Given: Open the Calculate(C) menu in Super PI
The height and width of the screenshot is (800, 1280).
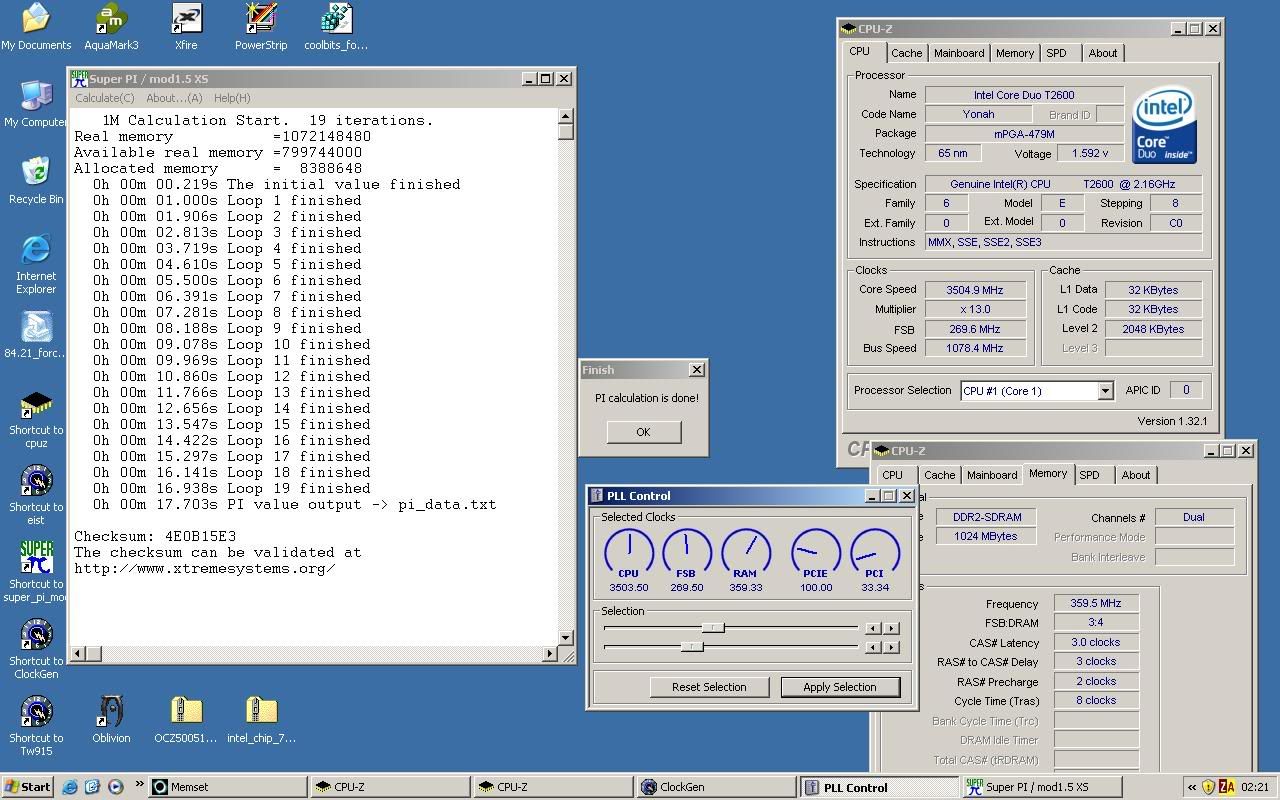Looking at the screenshot, I should coord(104,98).
